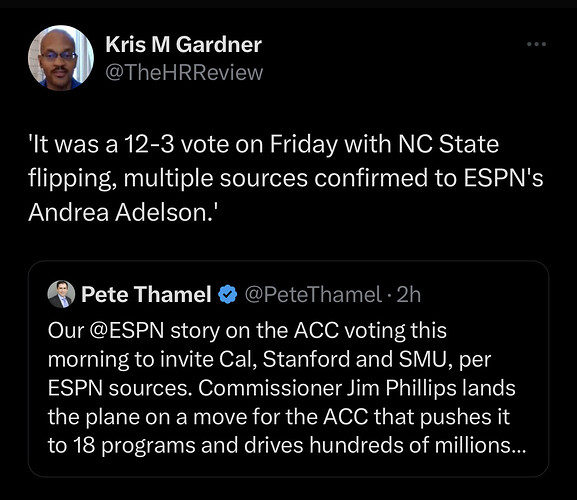Visit the @PeteThamel handle

click(313, 294)
